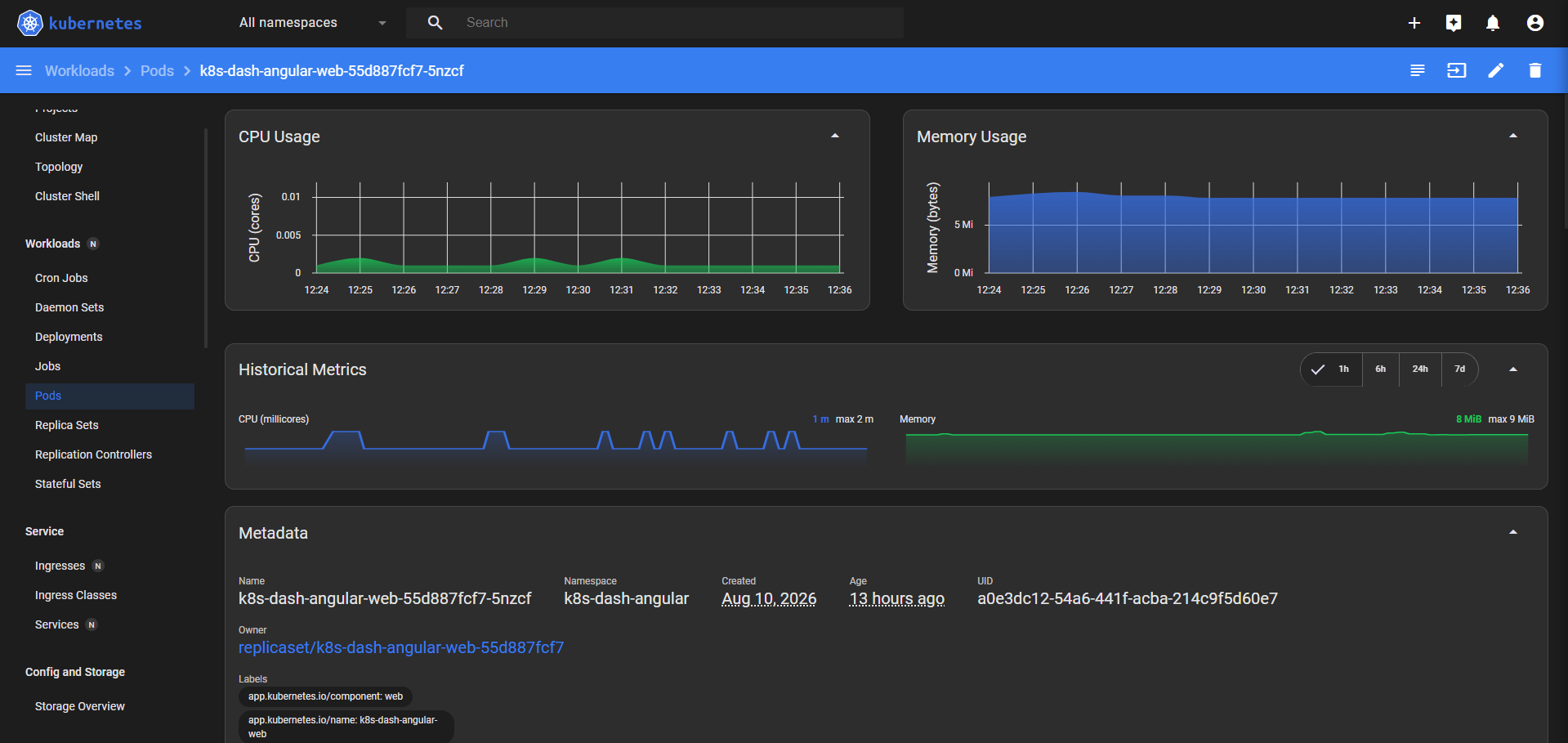Open Daemon Sets in sidebar

tap(69, 307)
